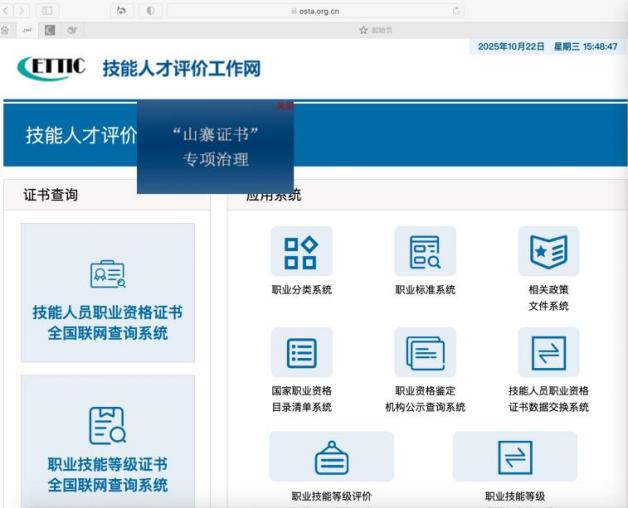Open 职业技能等级证书全国联网查询系统 card
This screenshot has height=508, width=628.
[108, 443]
